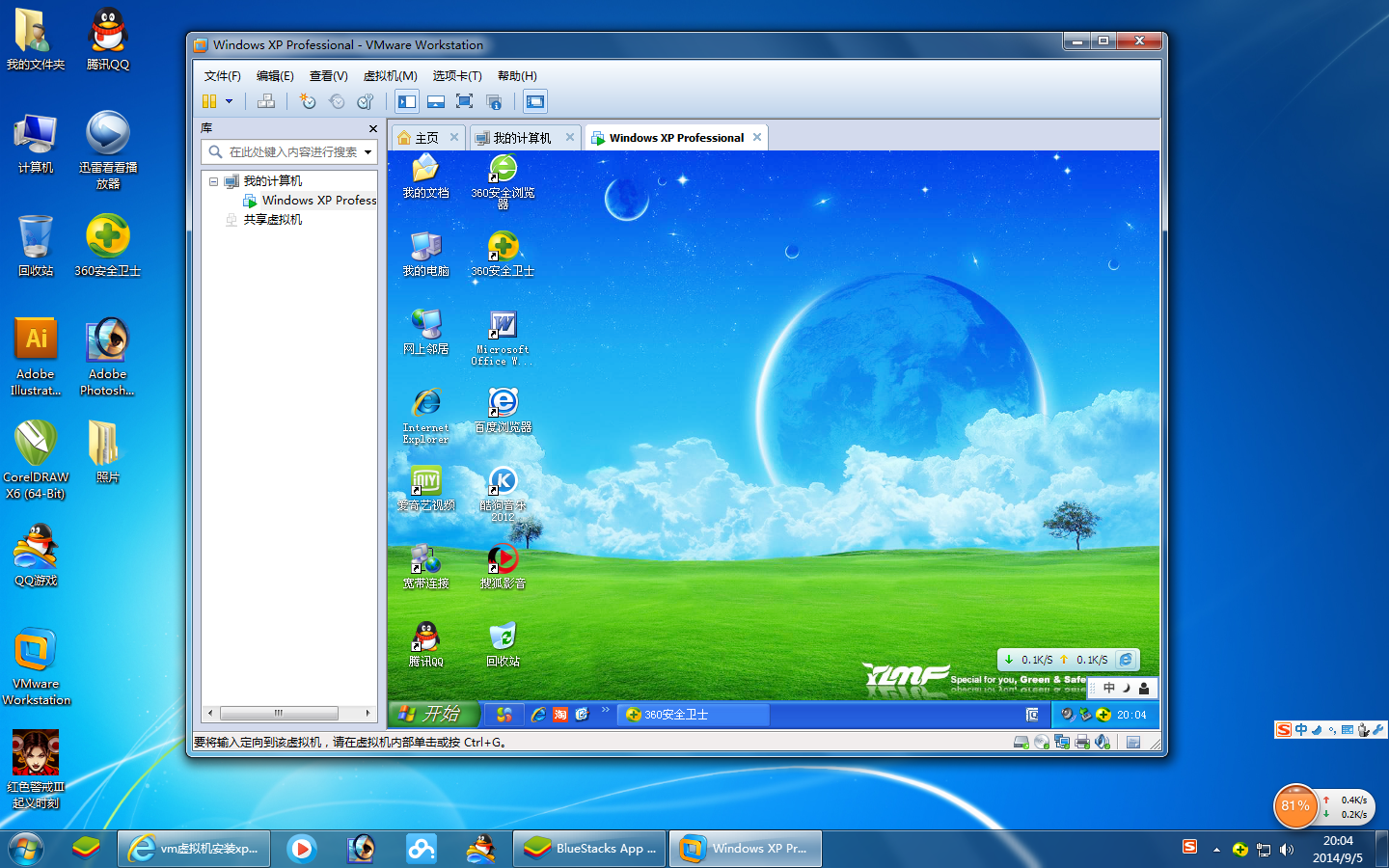
Task: Click 腾讯QQ icon on the XP guest desktop
Action: 425,646
